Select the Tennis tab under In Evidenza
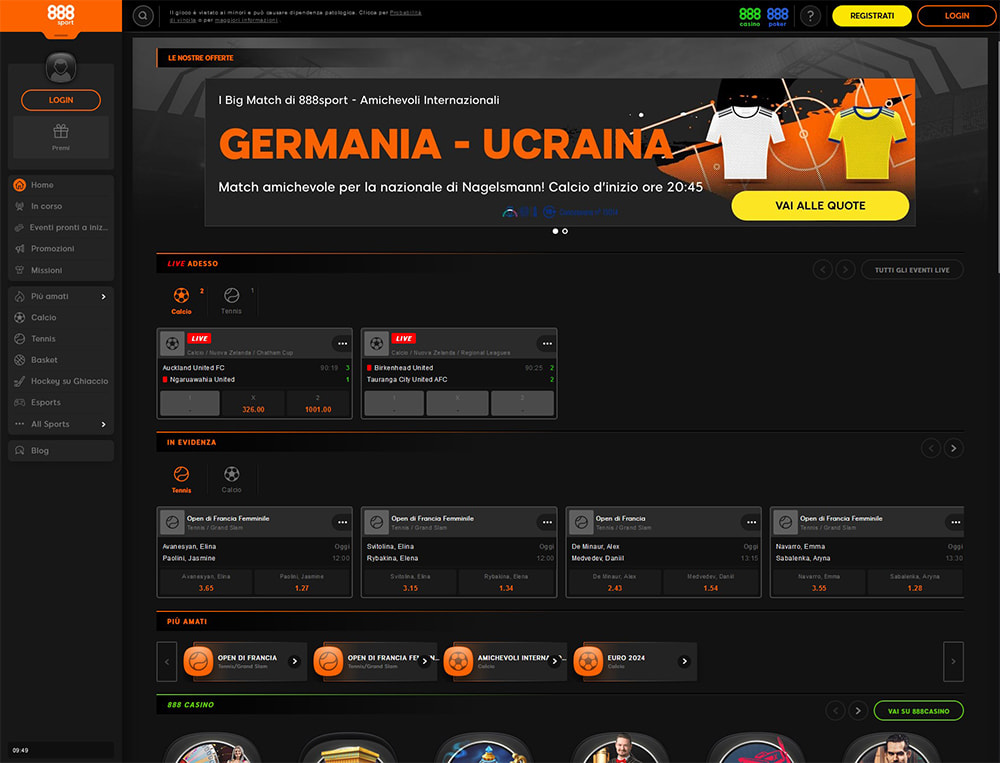The image size is (1000, 763). (x=182, y=479)
